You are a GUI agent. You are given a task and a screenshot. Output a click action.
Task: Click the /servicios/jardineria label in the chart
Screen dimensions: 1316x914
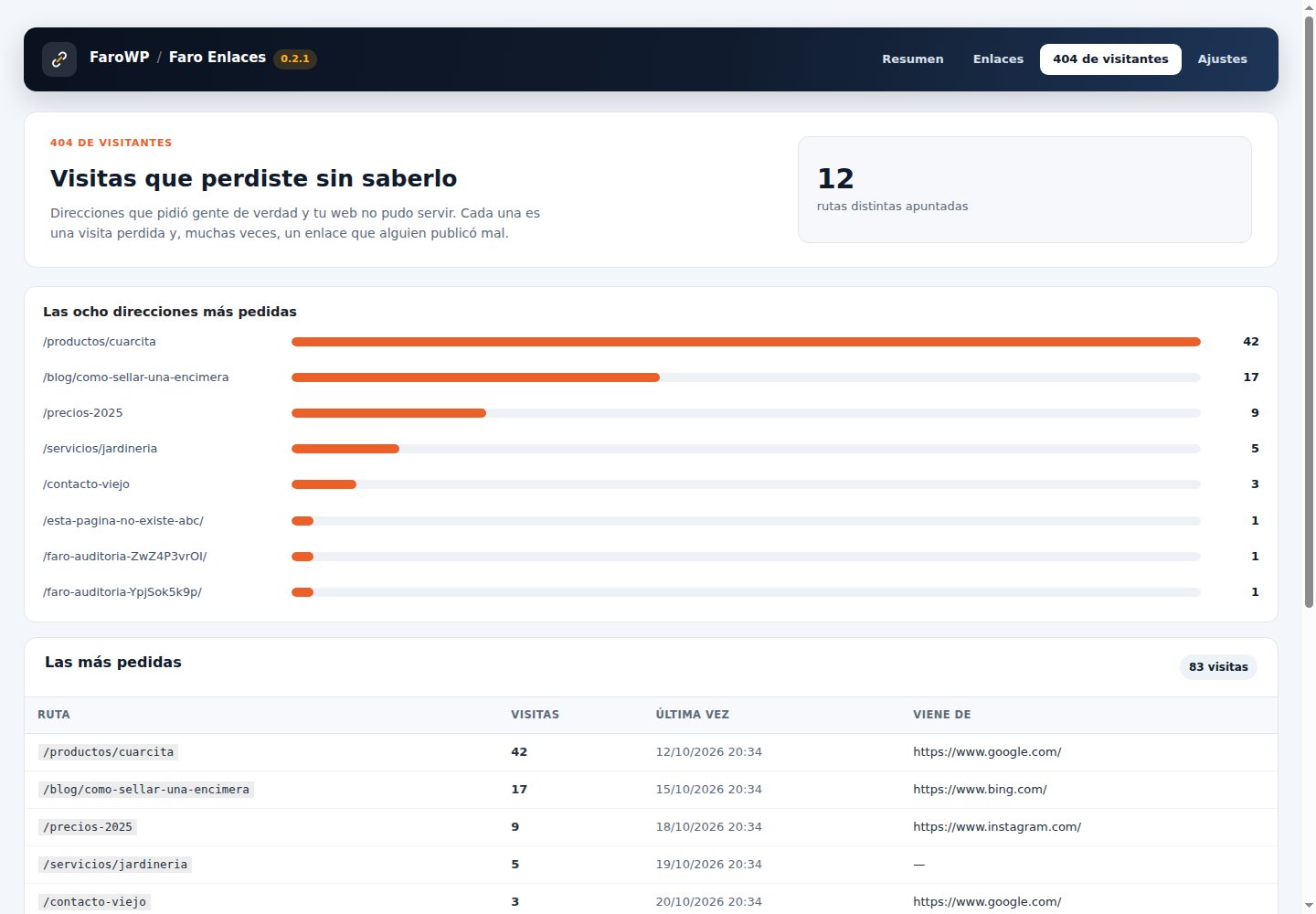(101, 449)
